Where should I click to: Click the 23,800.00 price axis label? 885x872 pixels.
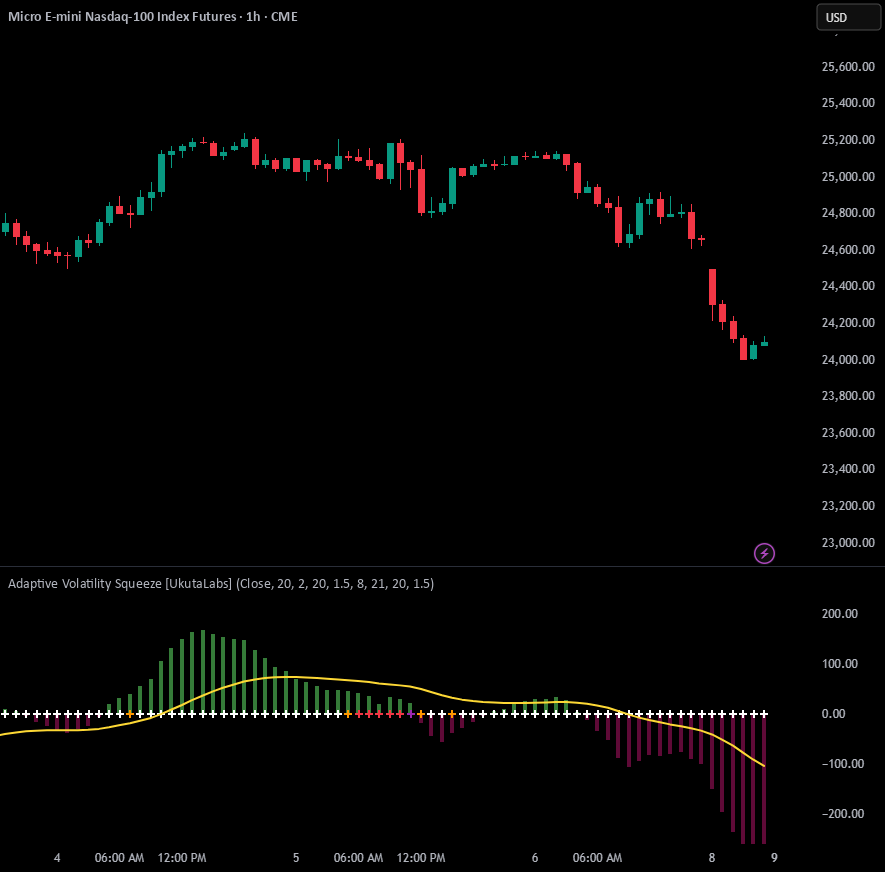[x=848, y=396]
